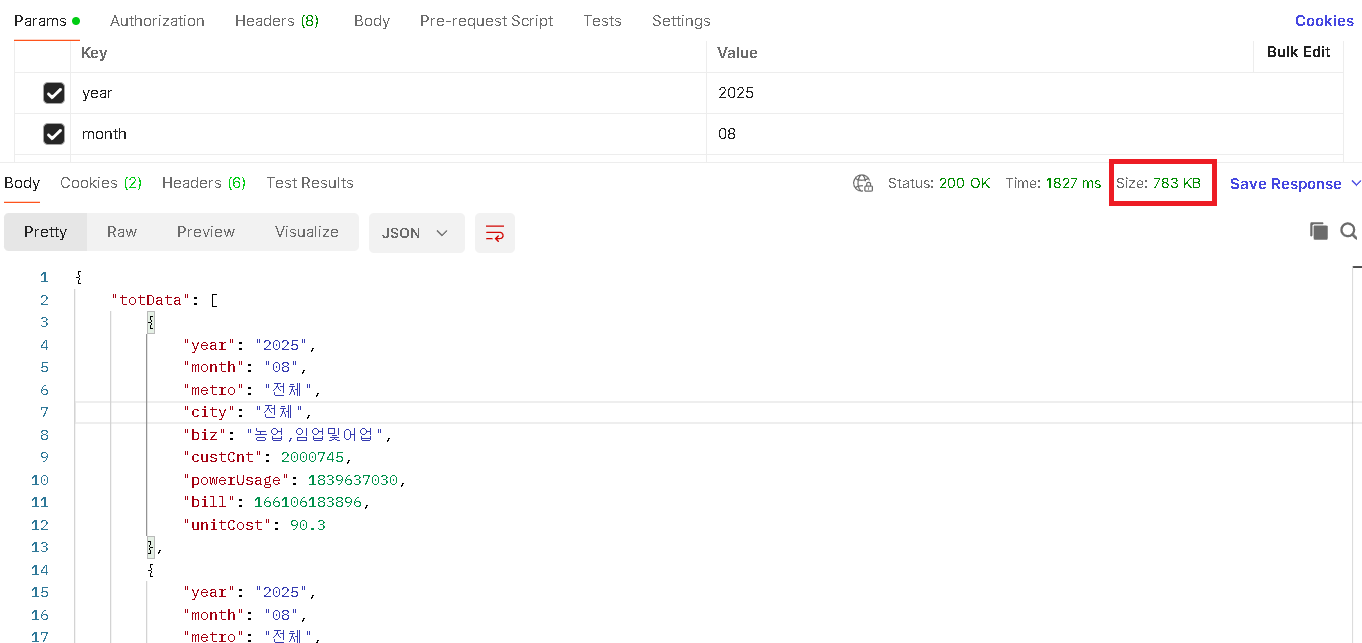Open the JSON format dropdown
Viewport: 1362px width, 643px height.
(x=416, y=233)
